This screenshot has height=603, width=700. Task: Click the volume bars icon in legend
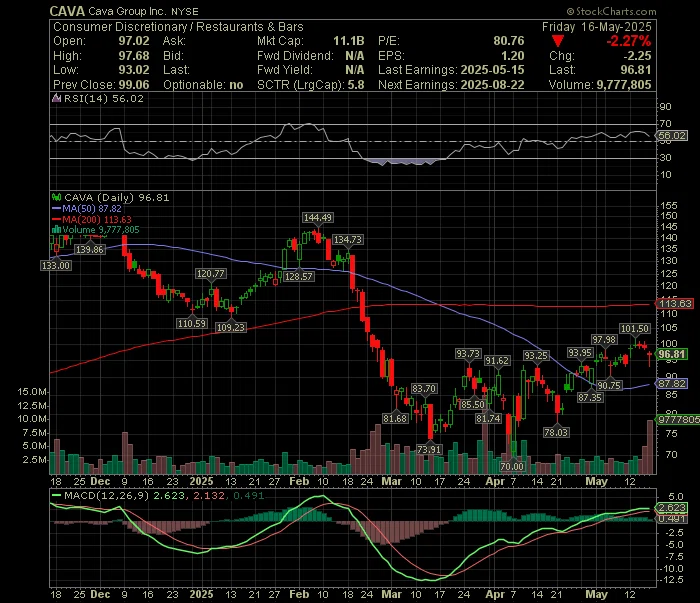pyautogui.click(x=56, y=230)
